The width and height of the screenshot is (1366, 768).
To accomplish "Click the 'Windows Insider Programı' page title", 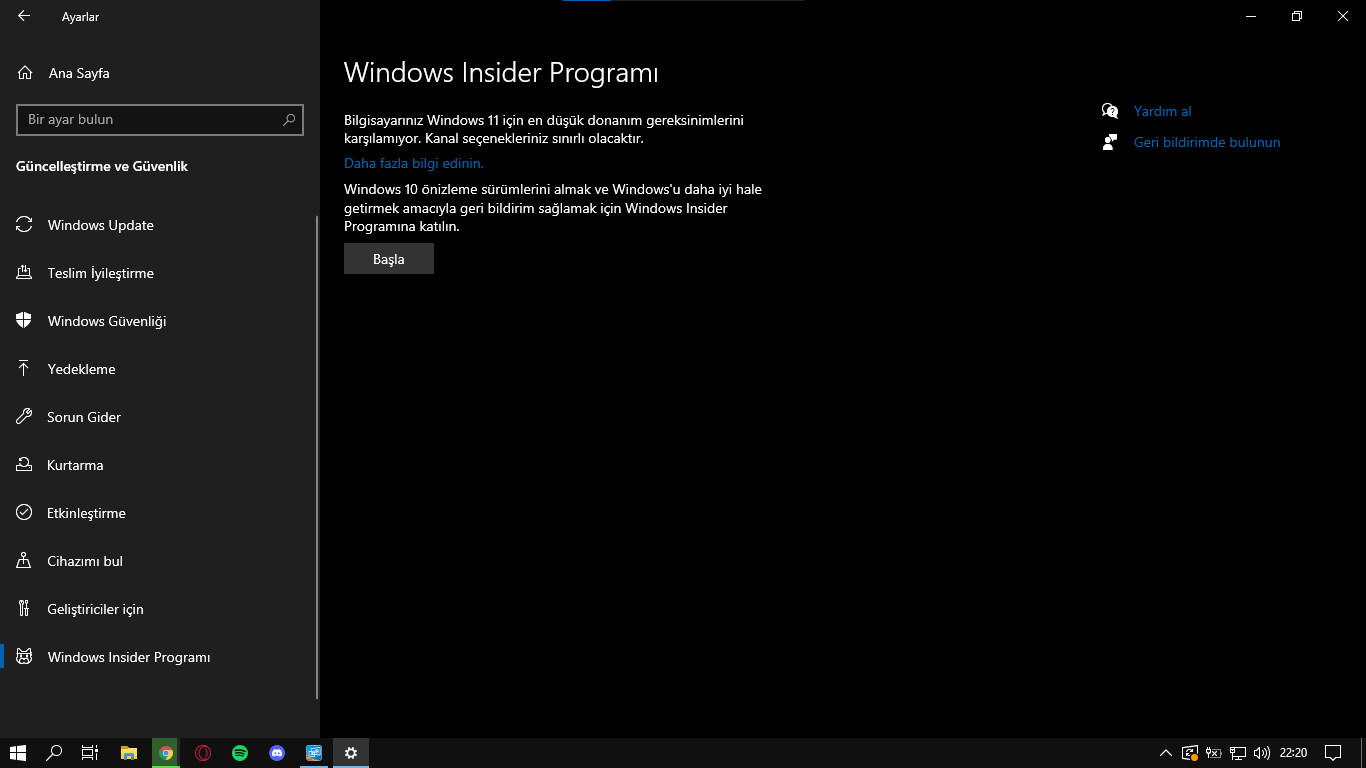I will pos(501,73).
